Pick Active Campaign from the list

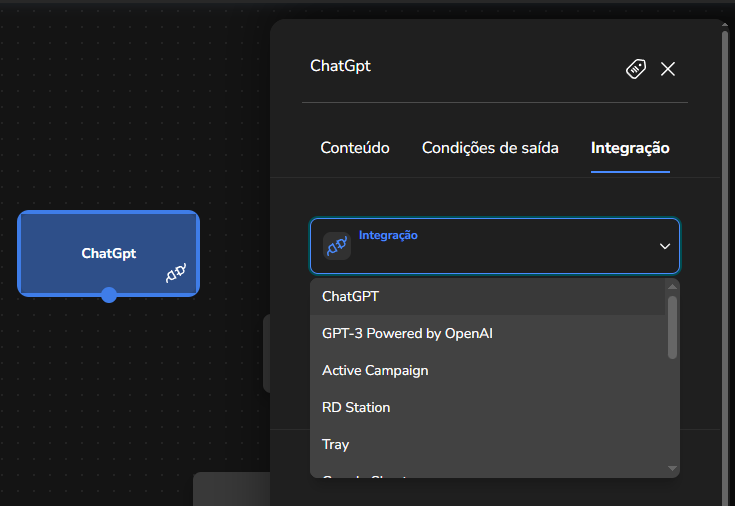point(488,370)
